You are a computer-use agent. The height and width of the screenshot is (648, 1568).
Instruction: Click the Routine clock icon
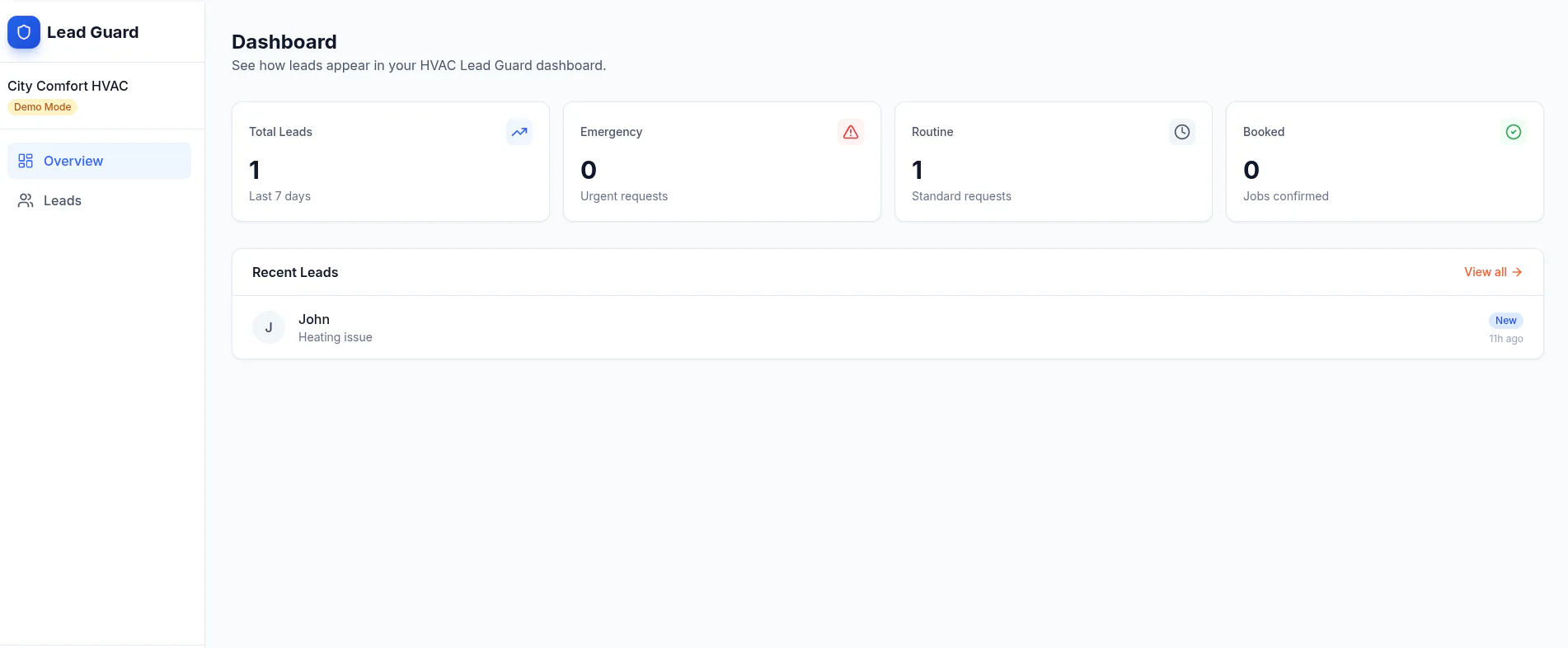pos(1182,132)
